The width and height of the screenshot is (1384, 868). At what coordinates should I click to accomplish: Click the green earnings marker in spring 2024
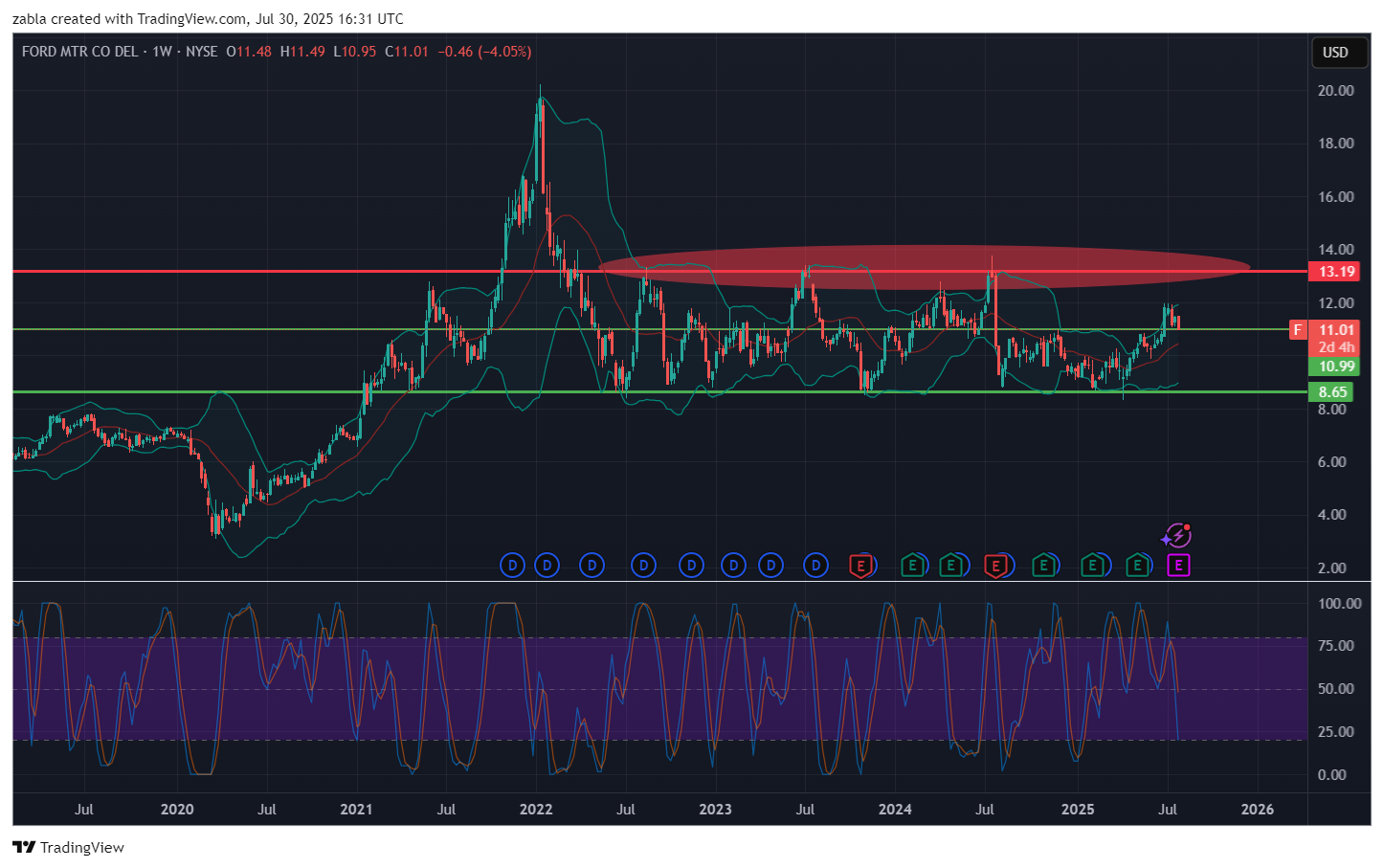pyautogui.click(x=951, y=566)
